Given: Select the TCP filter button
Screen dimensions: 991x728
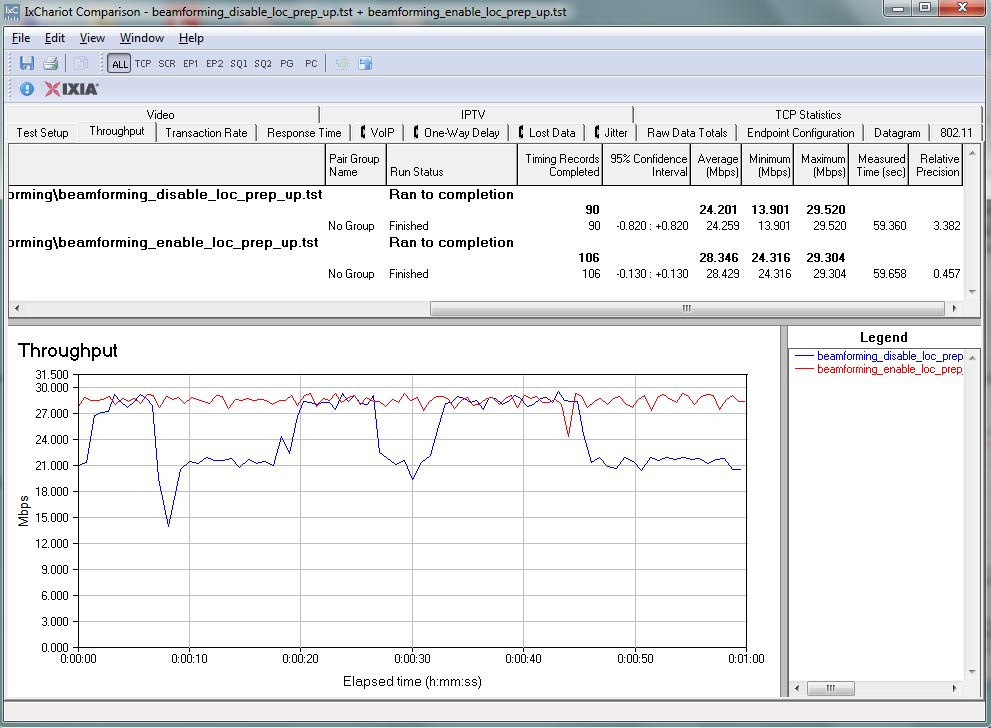Looking at the screenshot, I should pos(143,63).
